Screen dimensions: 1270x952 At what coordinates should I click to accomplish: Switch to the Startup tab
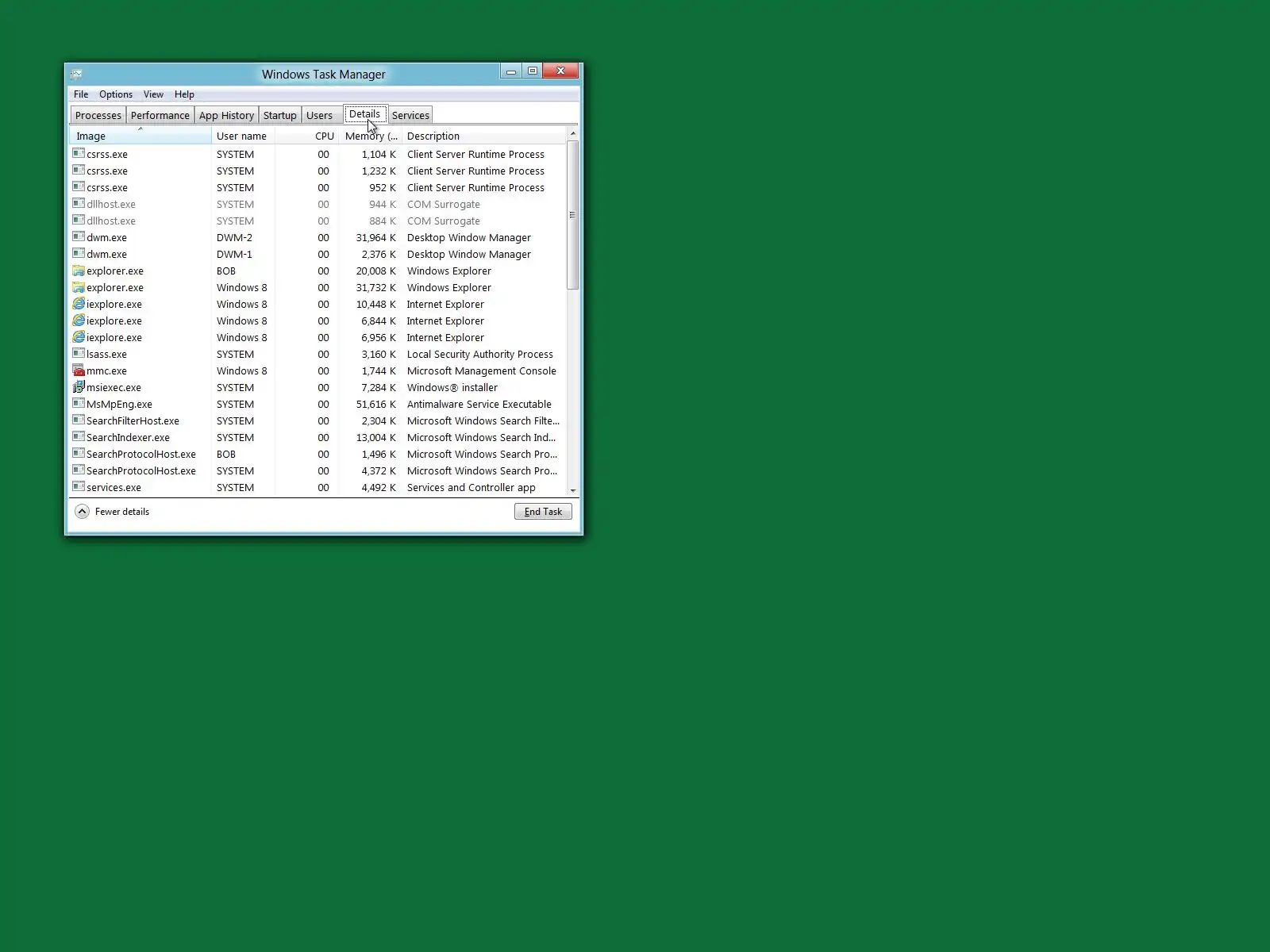coord(280,115)
